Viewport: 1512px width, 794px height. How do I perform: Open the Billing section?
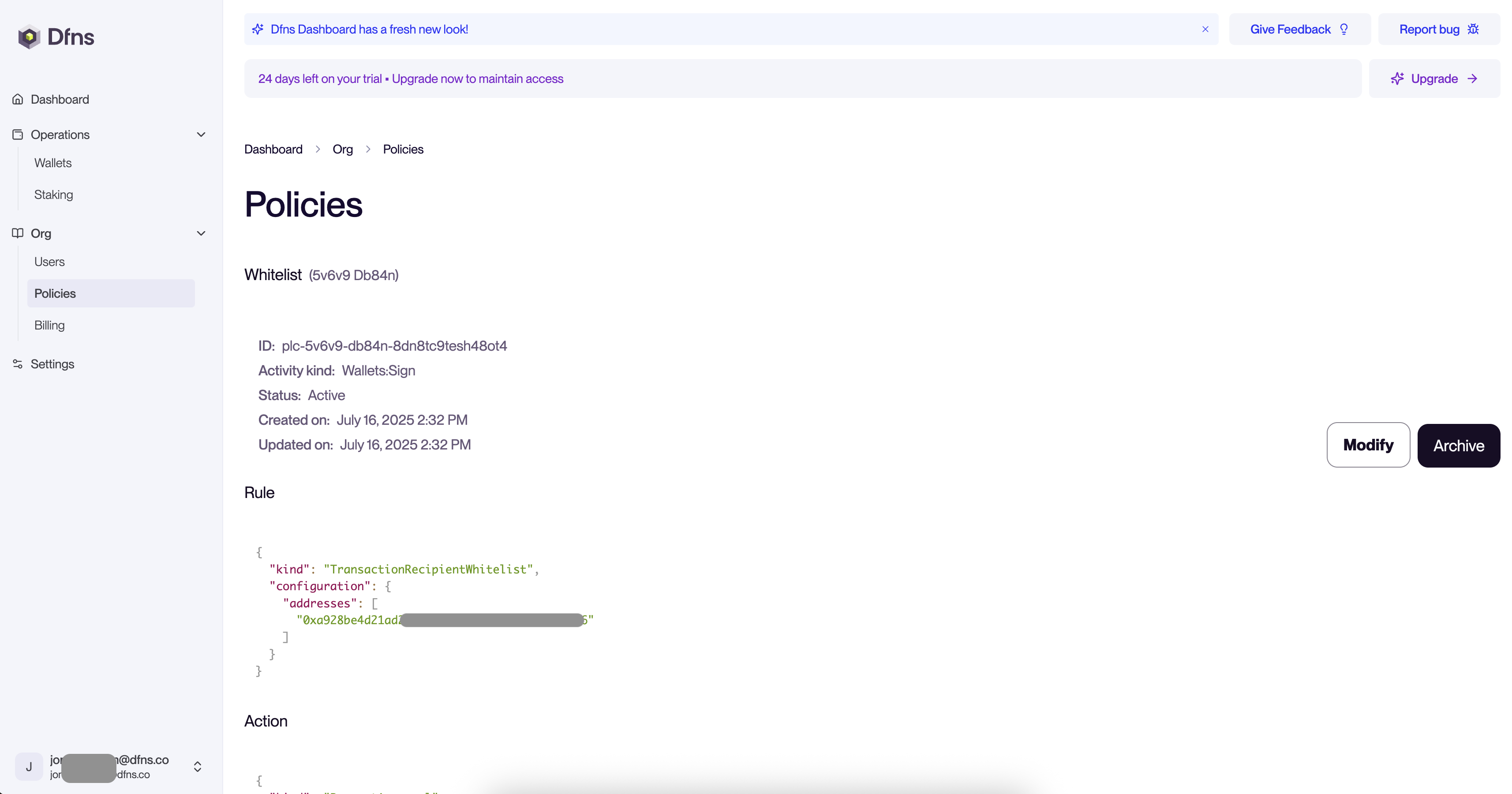pos(49,325)
